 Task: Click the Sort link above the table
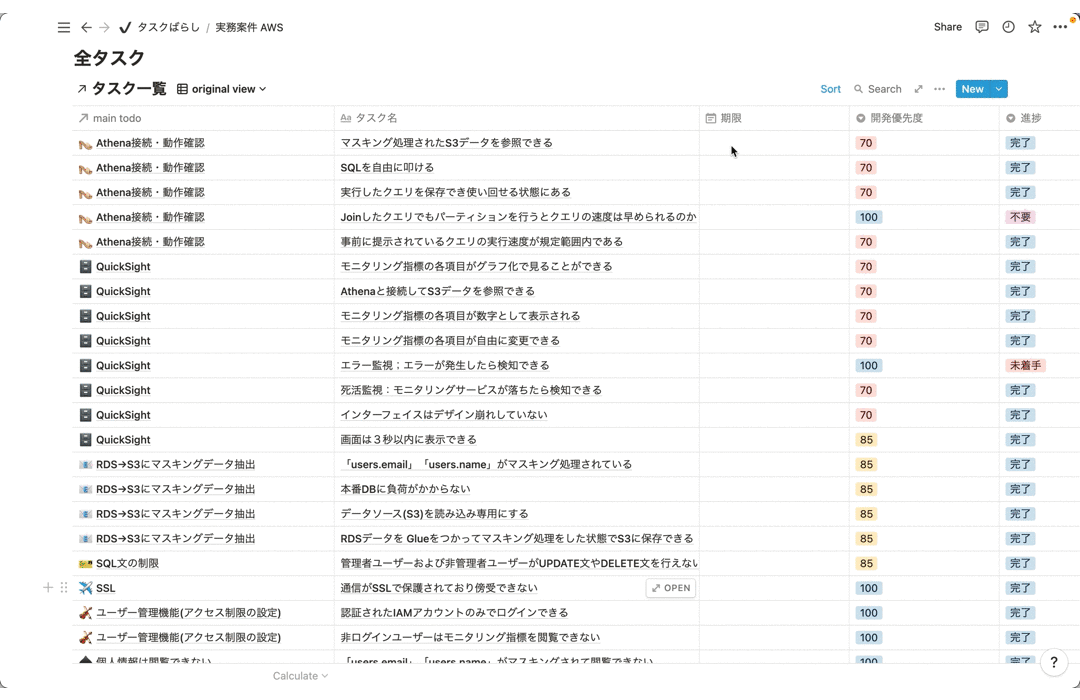[x=830, y=88]
